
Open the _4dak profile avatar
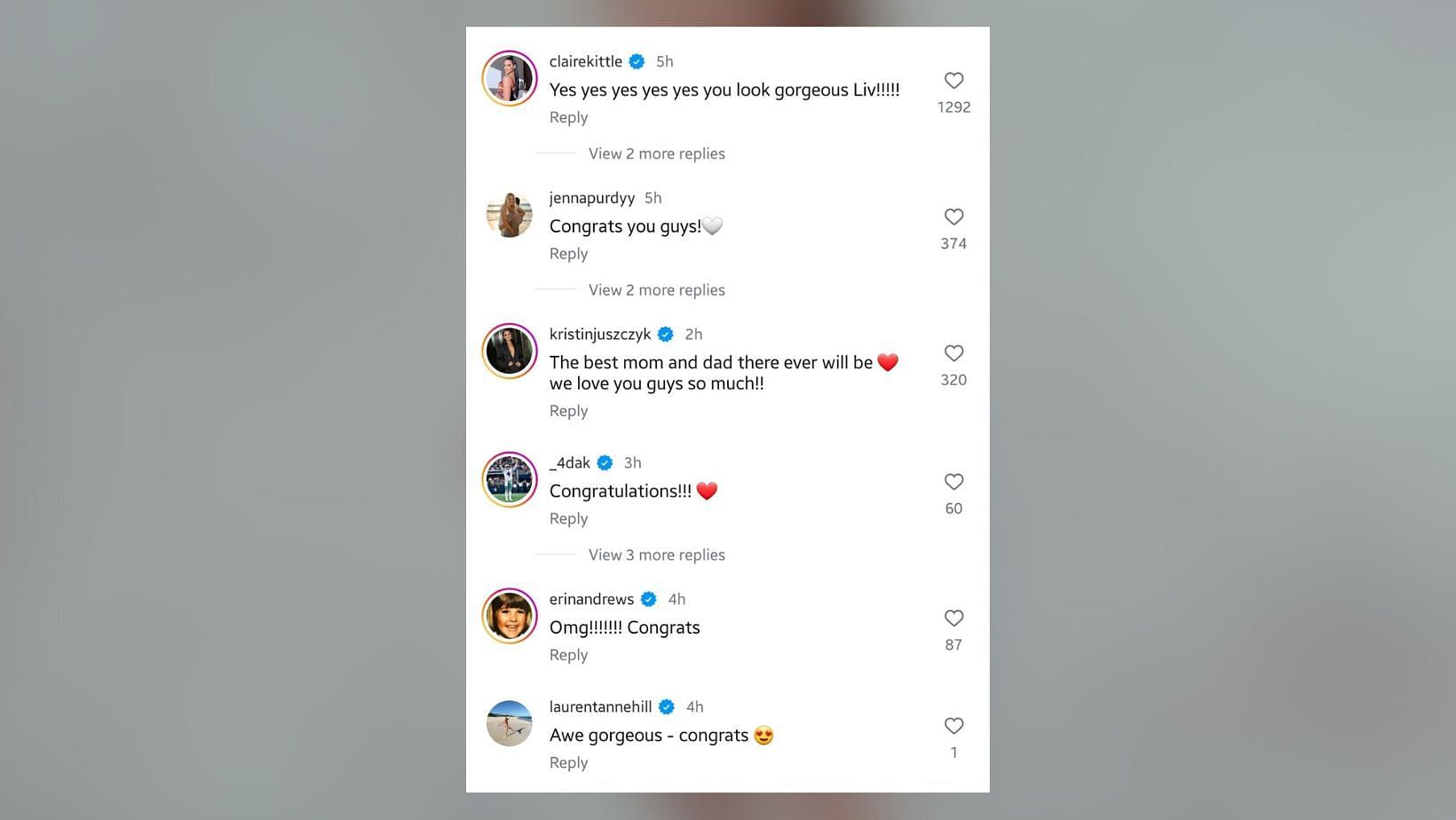click(510, 479)
